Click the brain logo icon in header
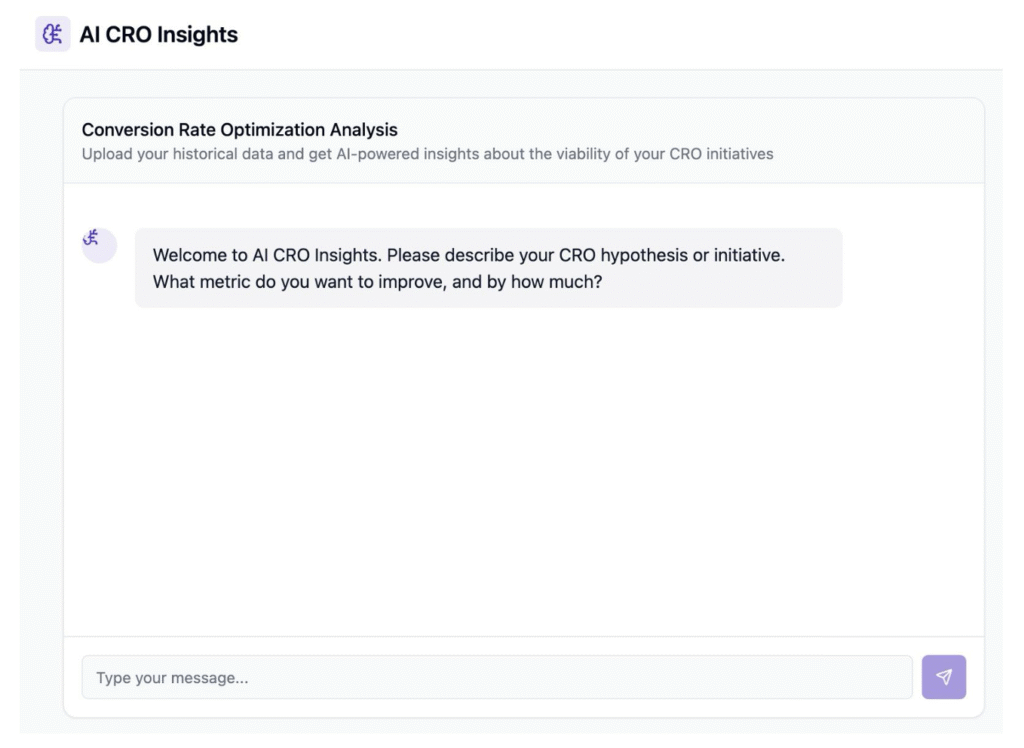Screen dimensions: 1024x748 pos(52,35)
